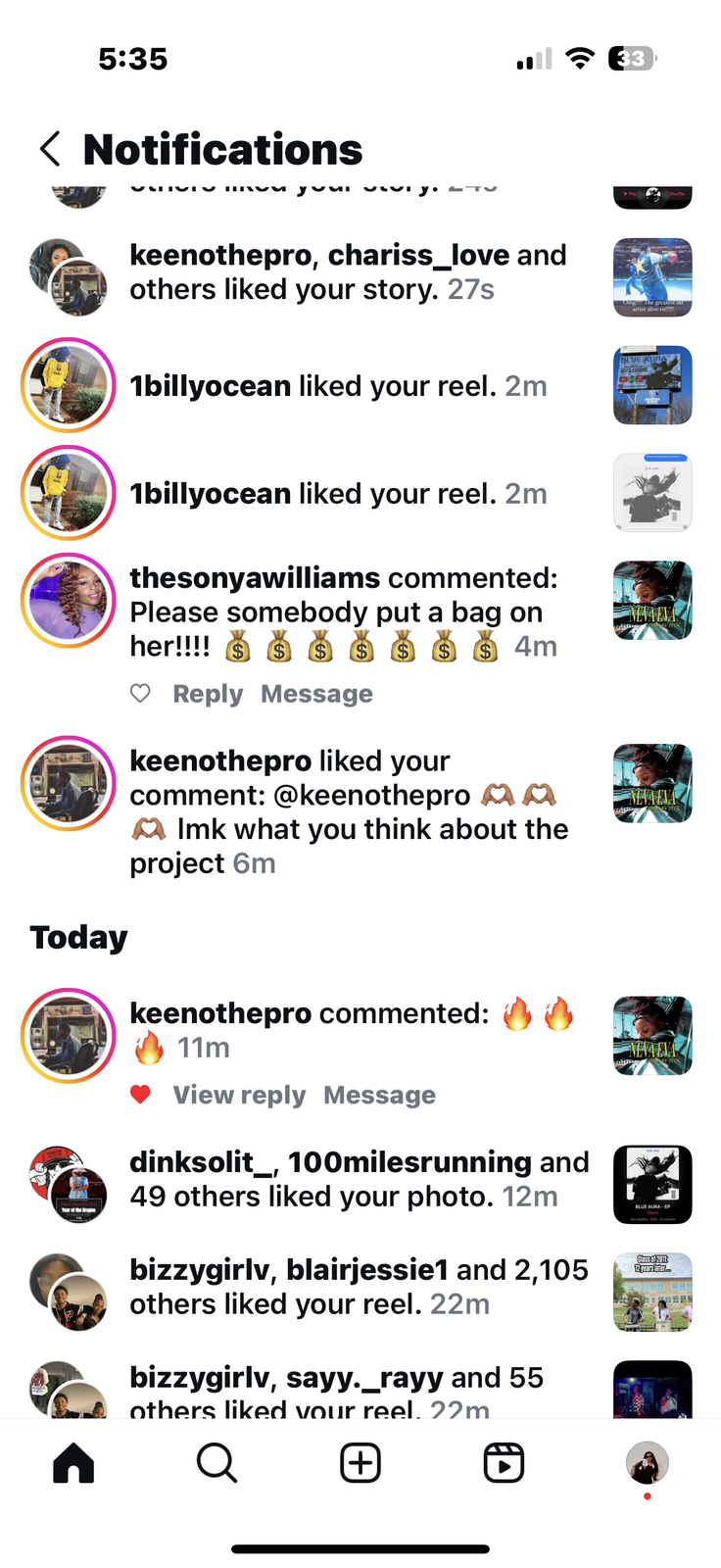Message thesonyawilliams from comment notification
This screenshot has width=721, height=1568.
coord(316,694)
